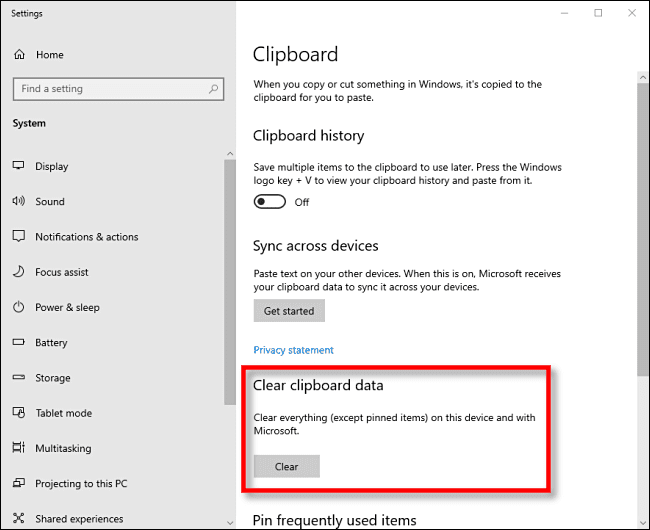Viewport: 650px width, 530px height.
Task: Click the Battery icon
Action: coord(18,342)
